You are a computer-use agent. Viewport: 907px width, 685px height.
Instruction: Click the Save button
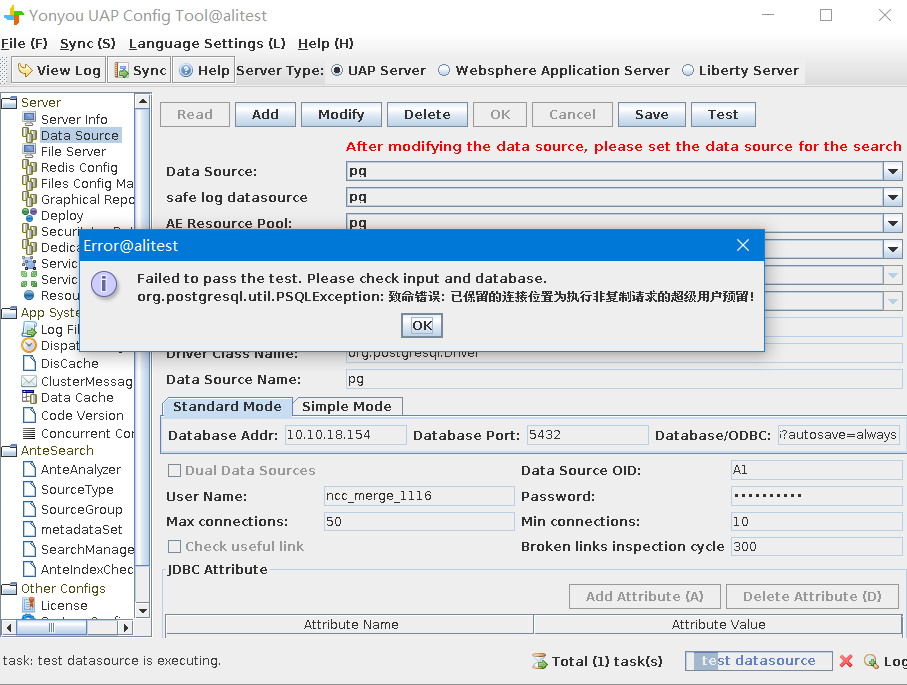tap(652, 115)
